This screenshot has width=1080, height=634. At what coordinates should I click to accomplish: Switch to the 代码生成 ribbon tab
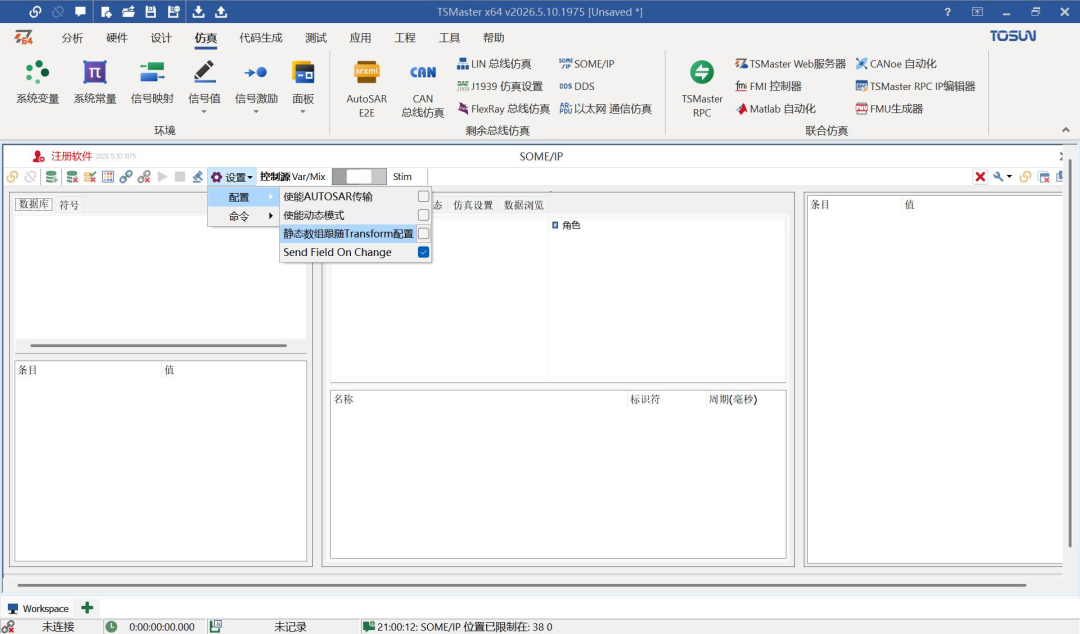tap(261, 38)
